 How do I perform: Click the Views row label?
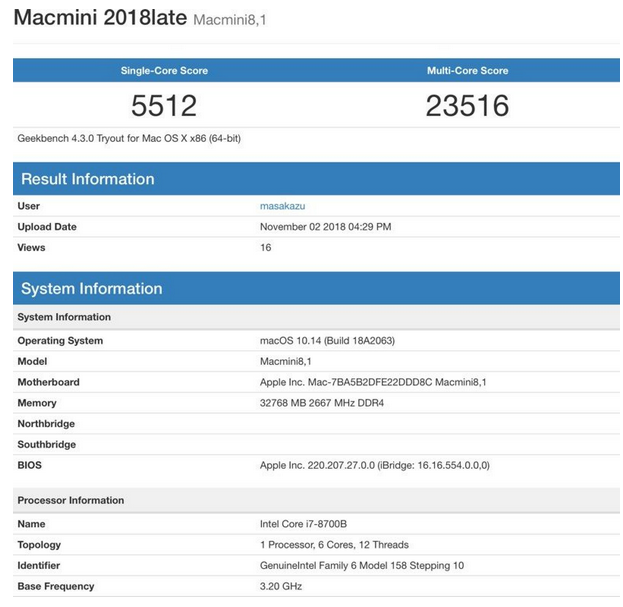click(x=31, y=247)
